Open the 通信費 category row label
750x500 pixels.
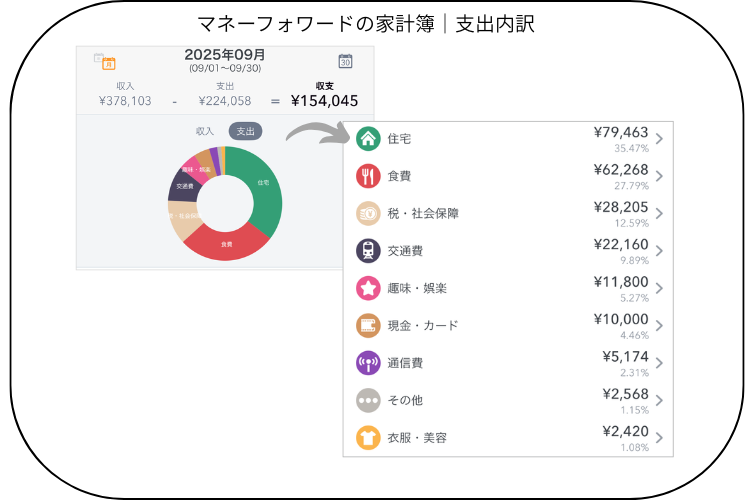coord(405,363)
